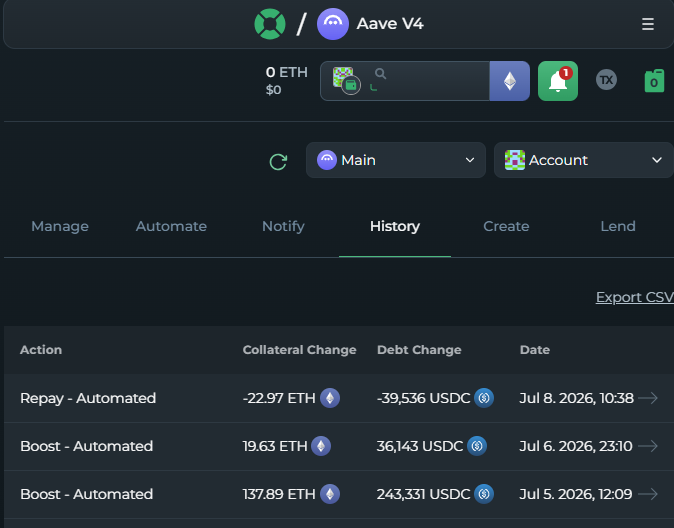Viewport: 674px width, 528px height.
Task: Click the magnifier search icon
Action: point(380,74)
